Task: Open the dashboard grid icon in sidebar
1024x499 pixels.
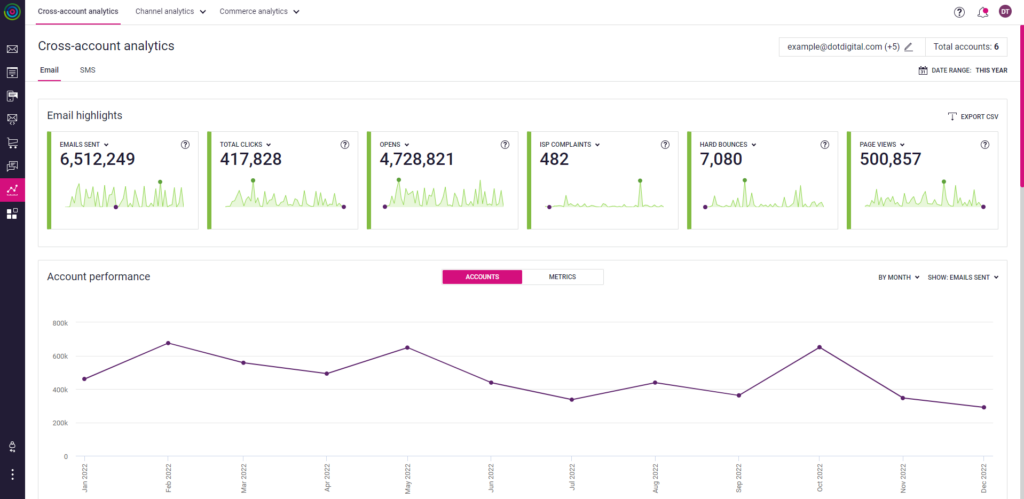Action: point(12,213)
